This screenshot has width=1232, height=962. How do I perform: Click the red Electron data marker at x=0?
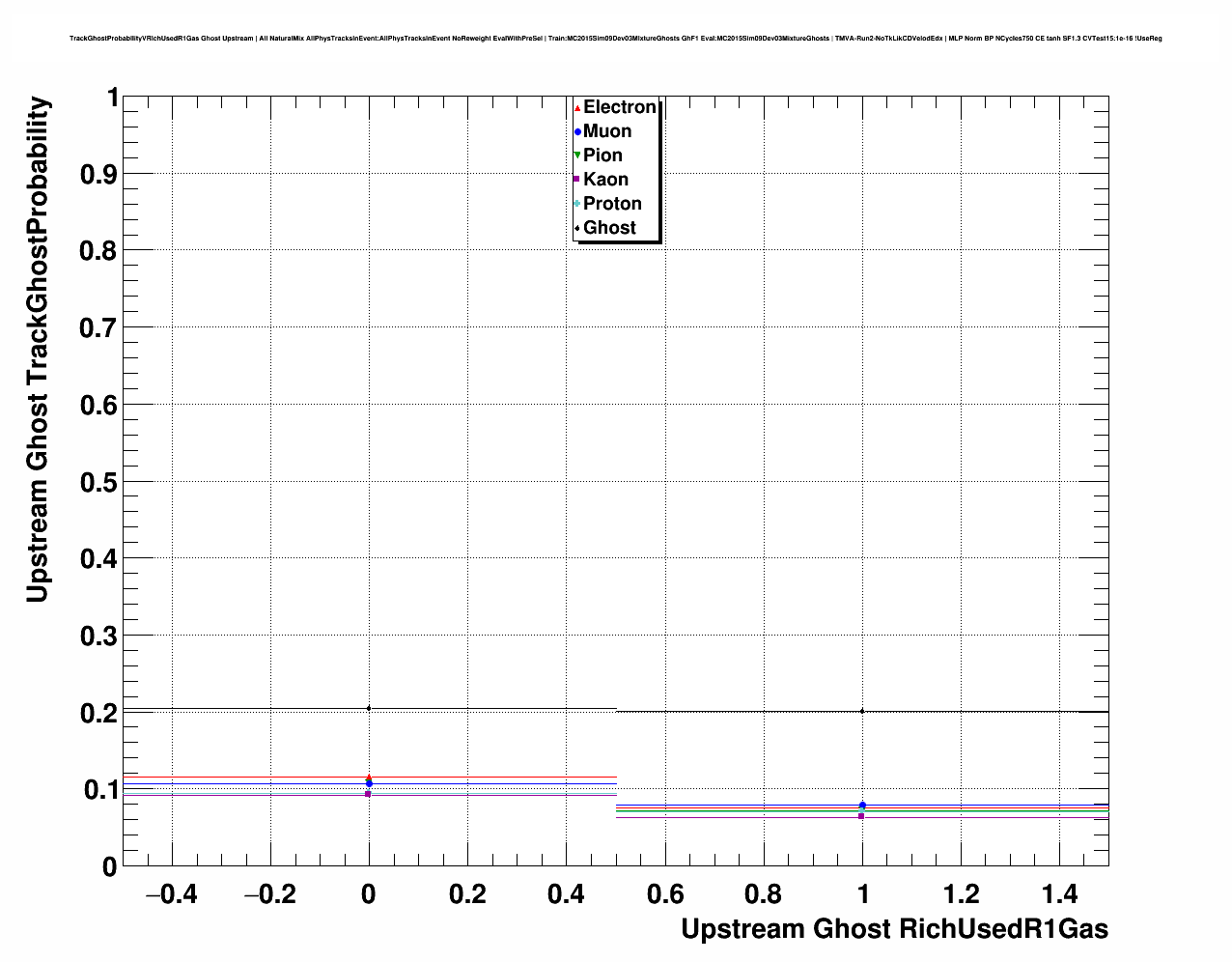pyautogui.click(x=369, y=777)
